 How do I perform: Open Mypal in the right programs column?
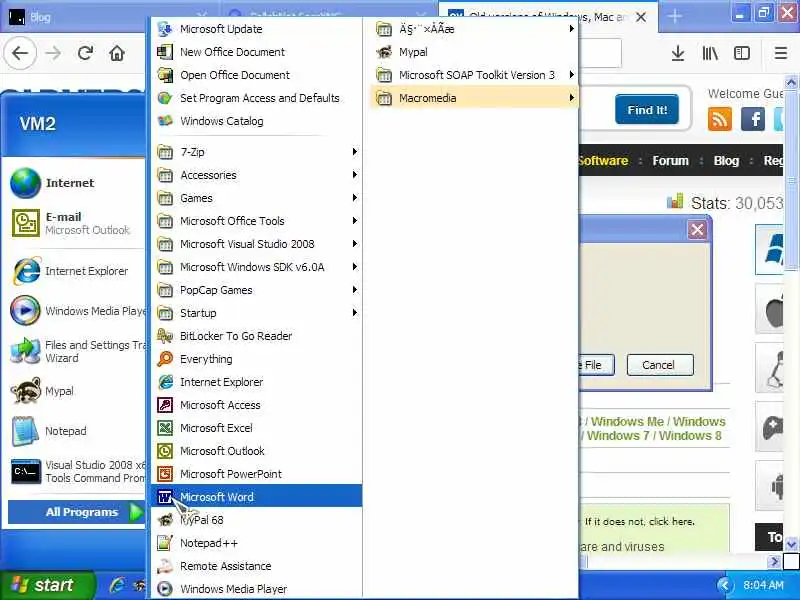(474, 52)
